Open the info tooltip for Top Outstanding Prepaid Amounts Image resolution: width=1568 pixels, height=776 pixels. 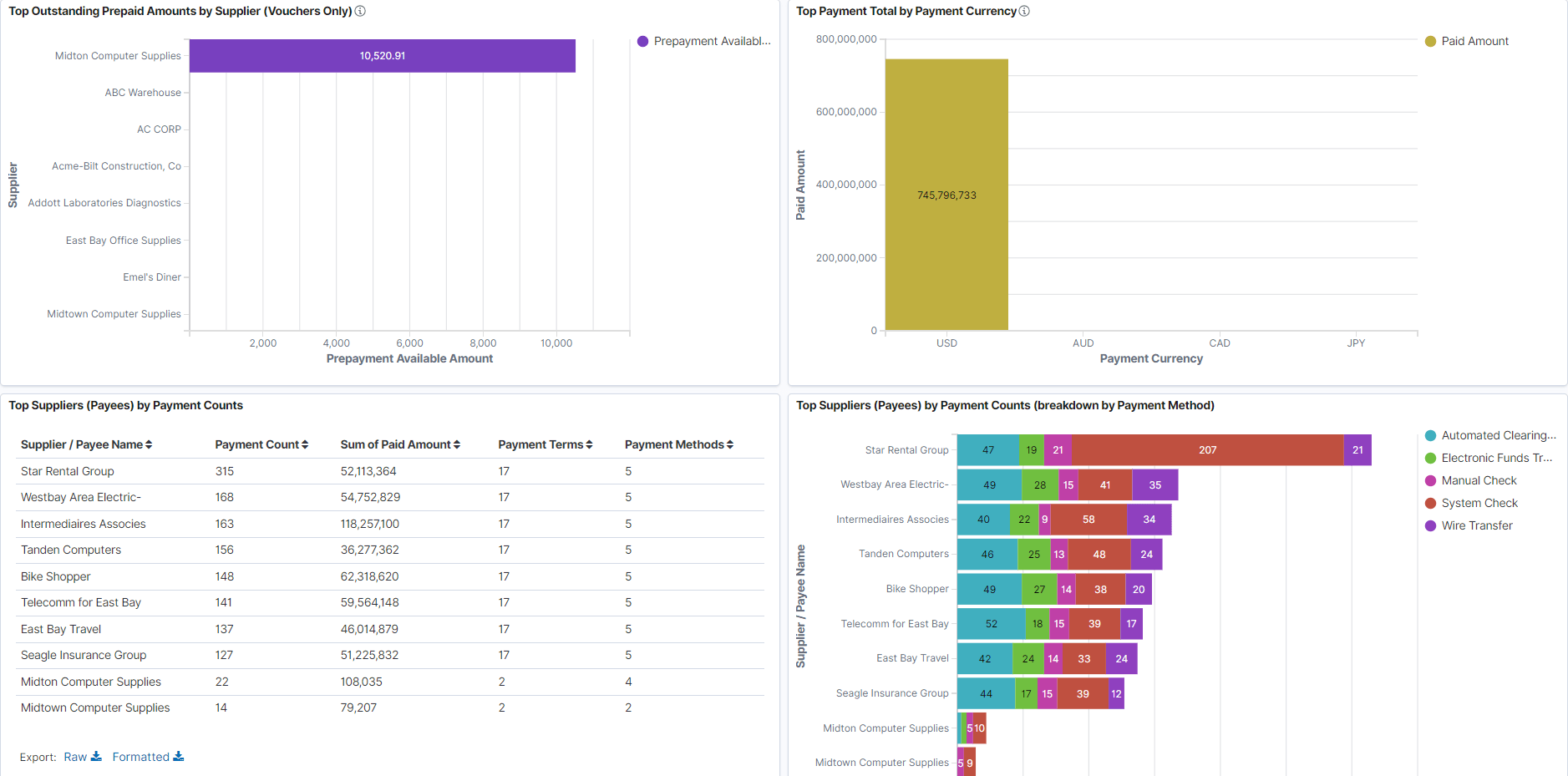click(360, 12)
